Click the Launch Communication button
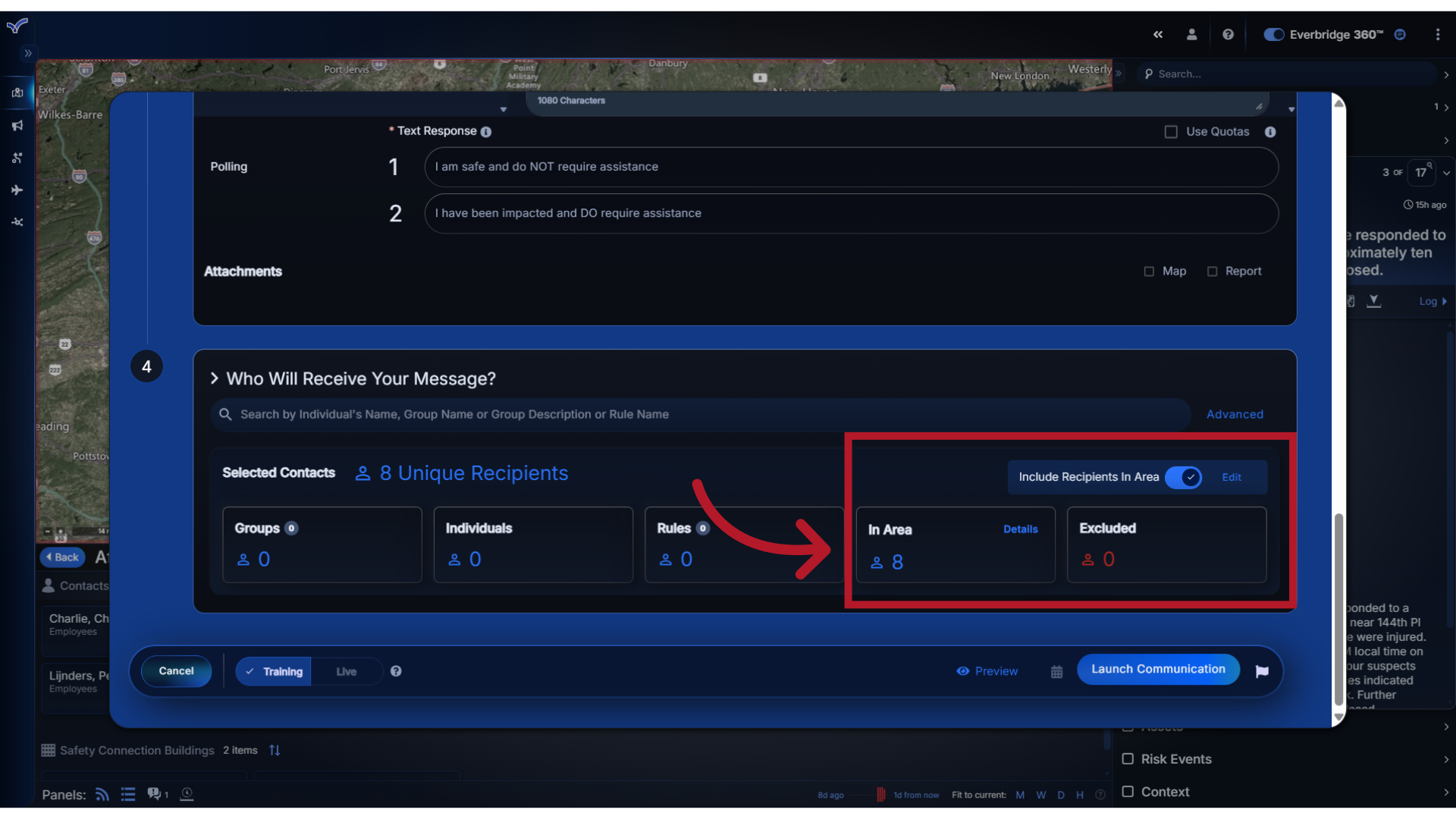The image size is (1456, 819). coord(1158,668)
